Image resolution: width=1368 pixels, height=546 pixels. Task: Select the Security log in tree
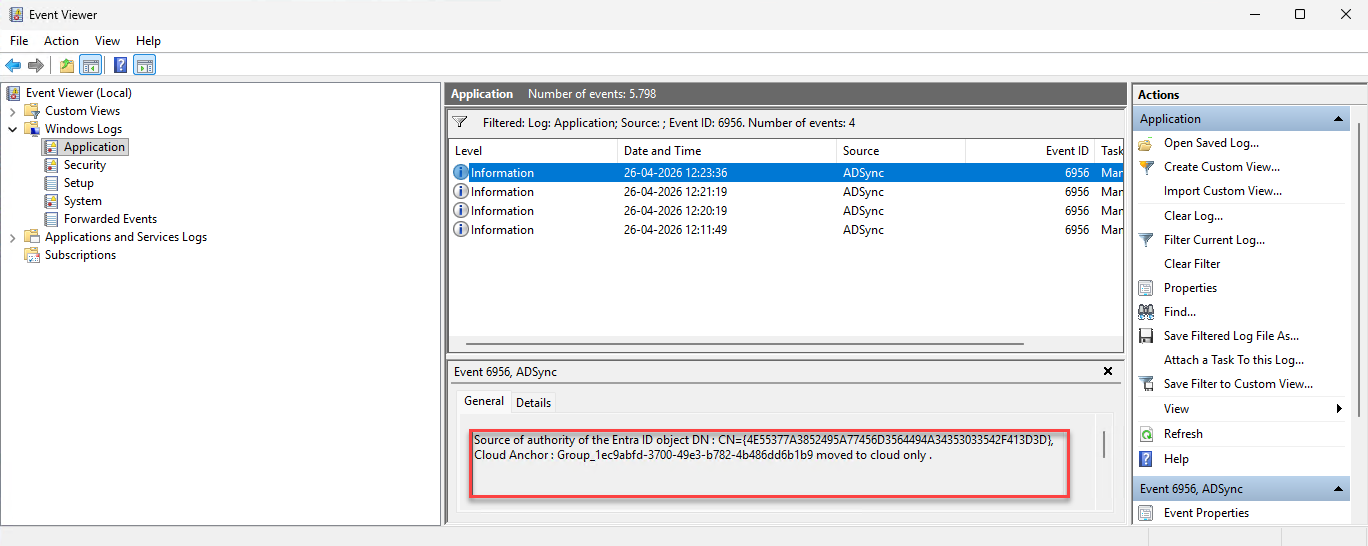[84, 165]
